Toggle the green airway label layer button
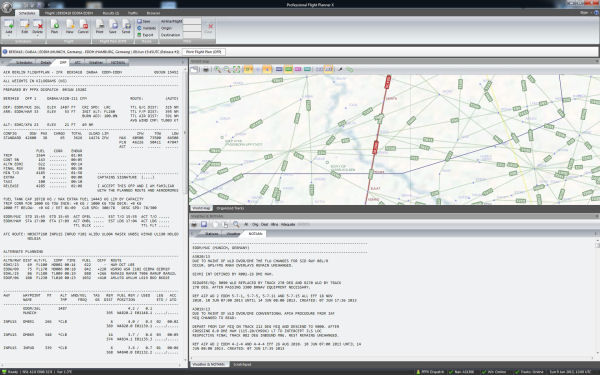Viewport: 600px width, 375px height. click(x=289, y=69)
